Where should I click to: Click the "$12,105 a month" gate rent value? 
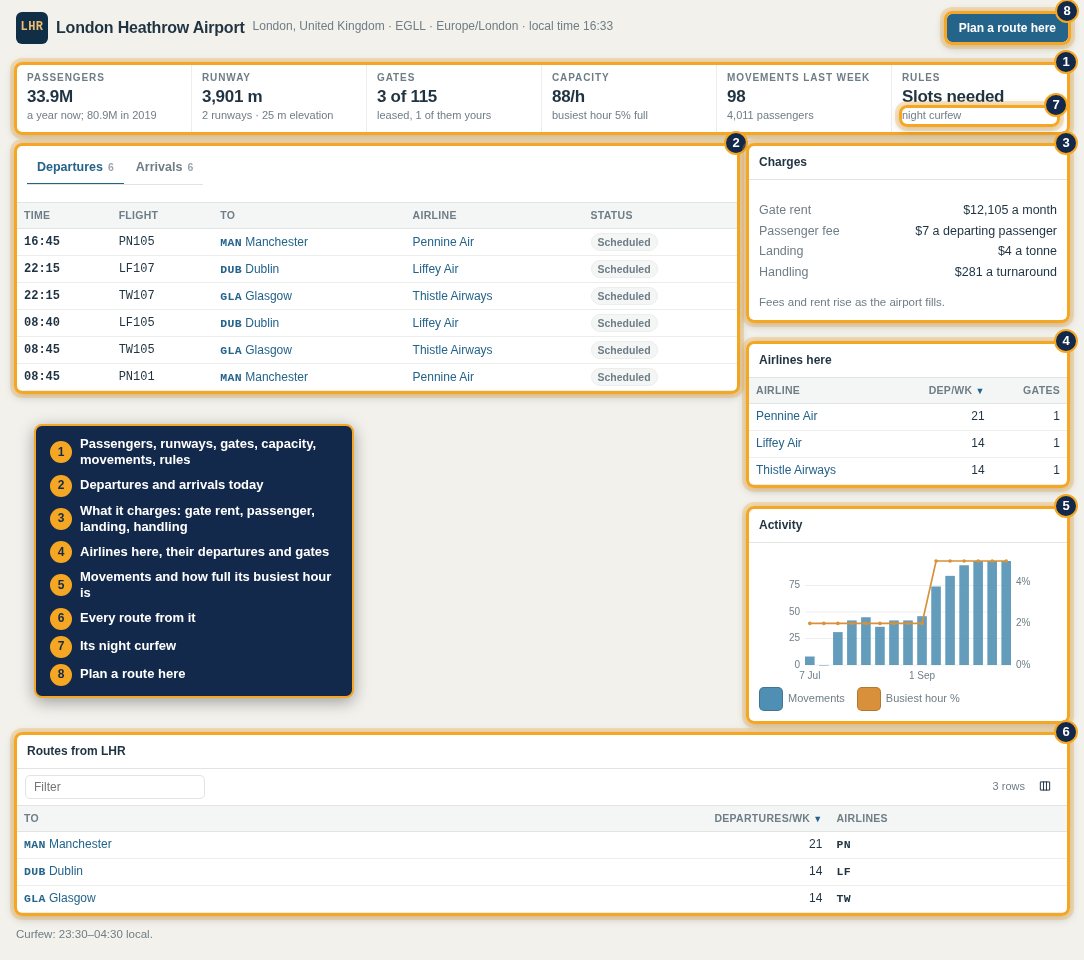click(x=1009, y=209)
